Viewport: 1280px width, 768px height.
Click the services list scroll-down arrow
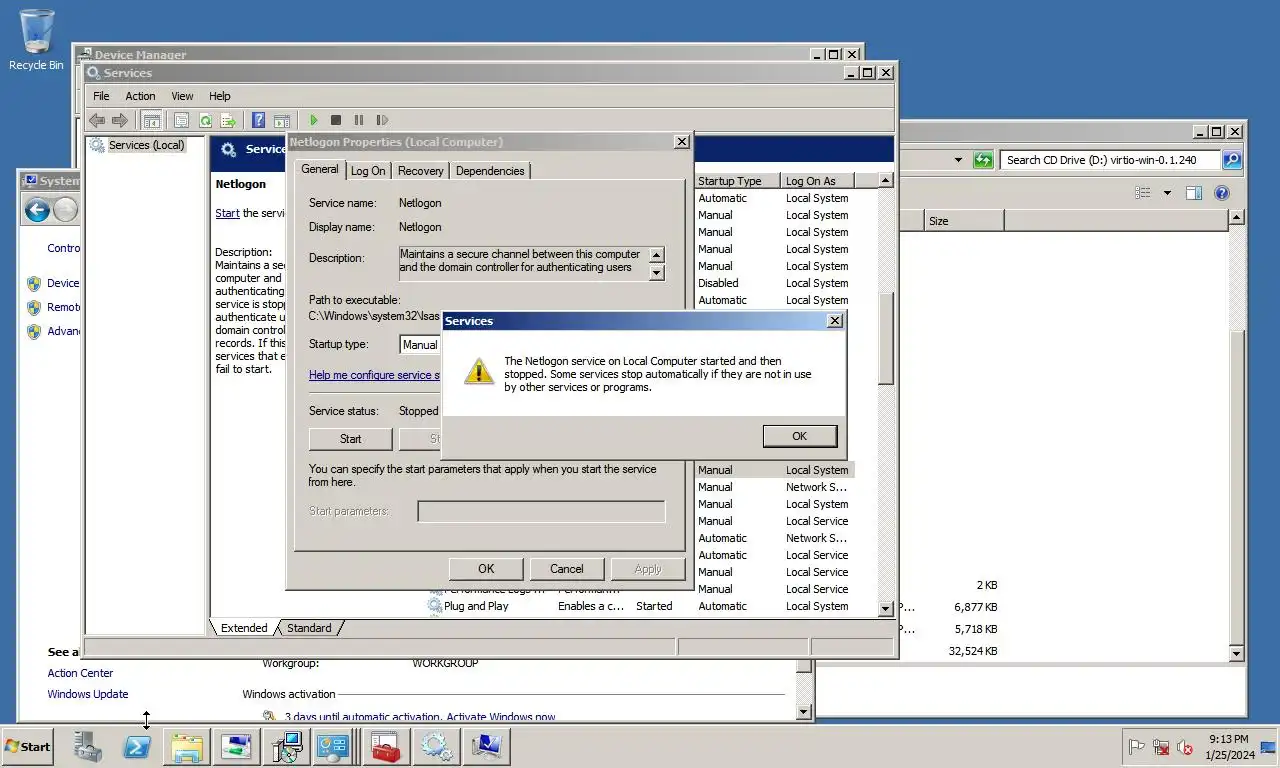(886, 608)
